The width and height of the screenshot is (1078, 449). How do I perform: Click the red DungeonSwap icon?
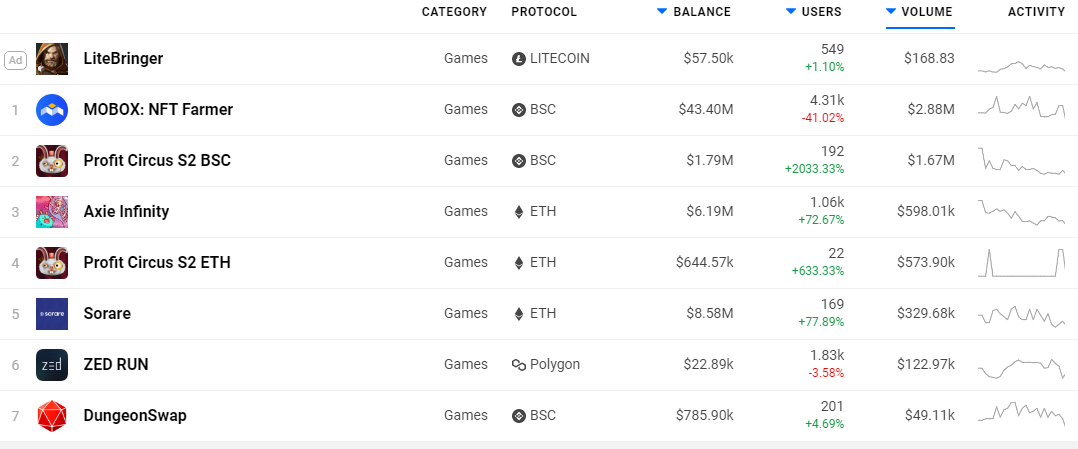point(52,416)
